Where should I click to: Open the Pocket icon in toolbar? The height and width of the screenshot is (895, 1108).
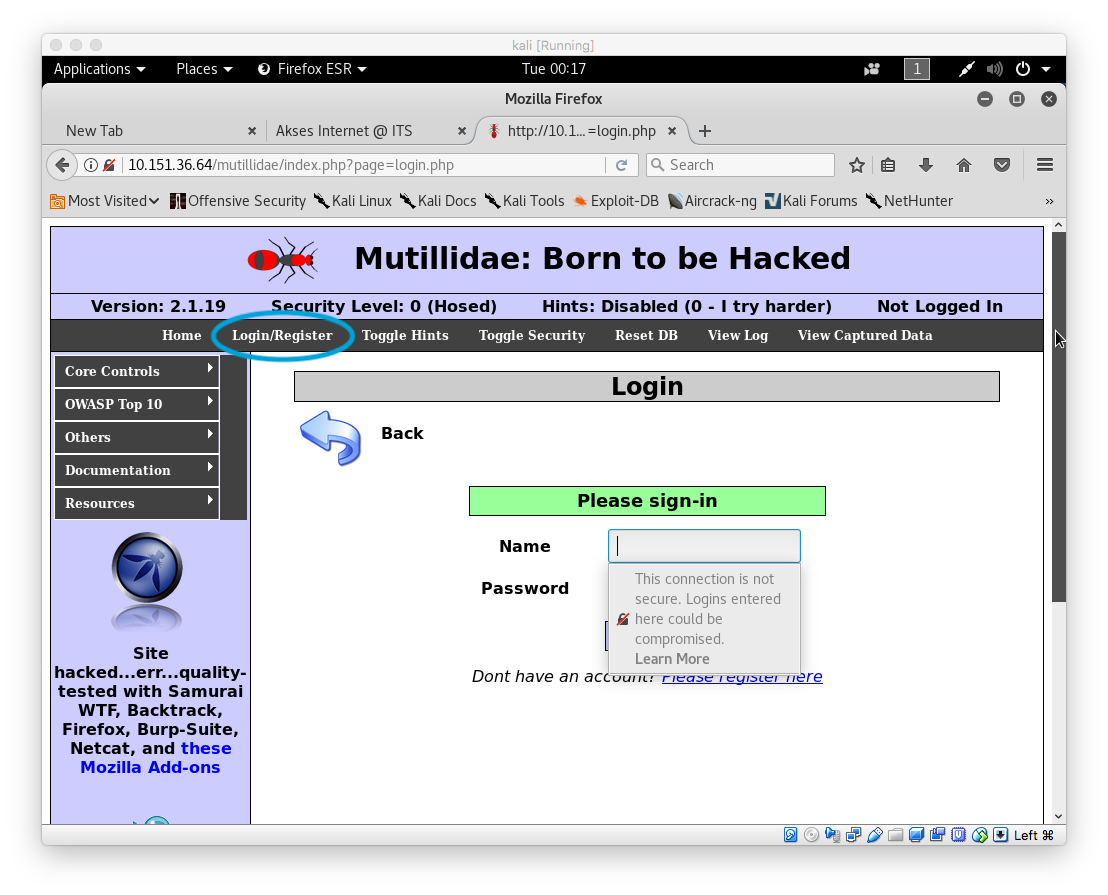(1001, 165)
